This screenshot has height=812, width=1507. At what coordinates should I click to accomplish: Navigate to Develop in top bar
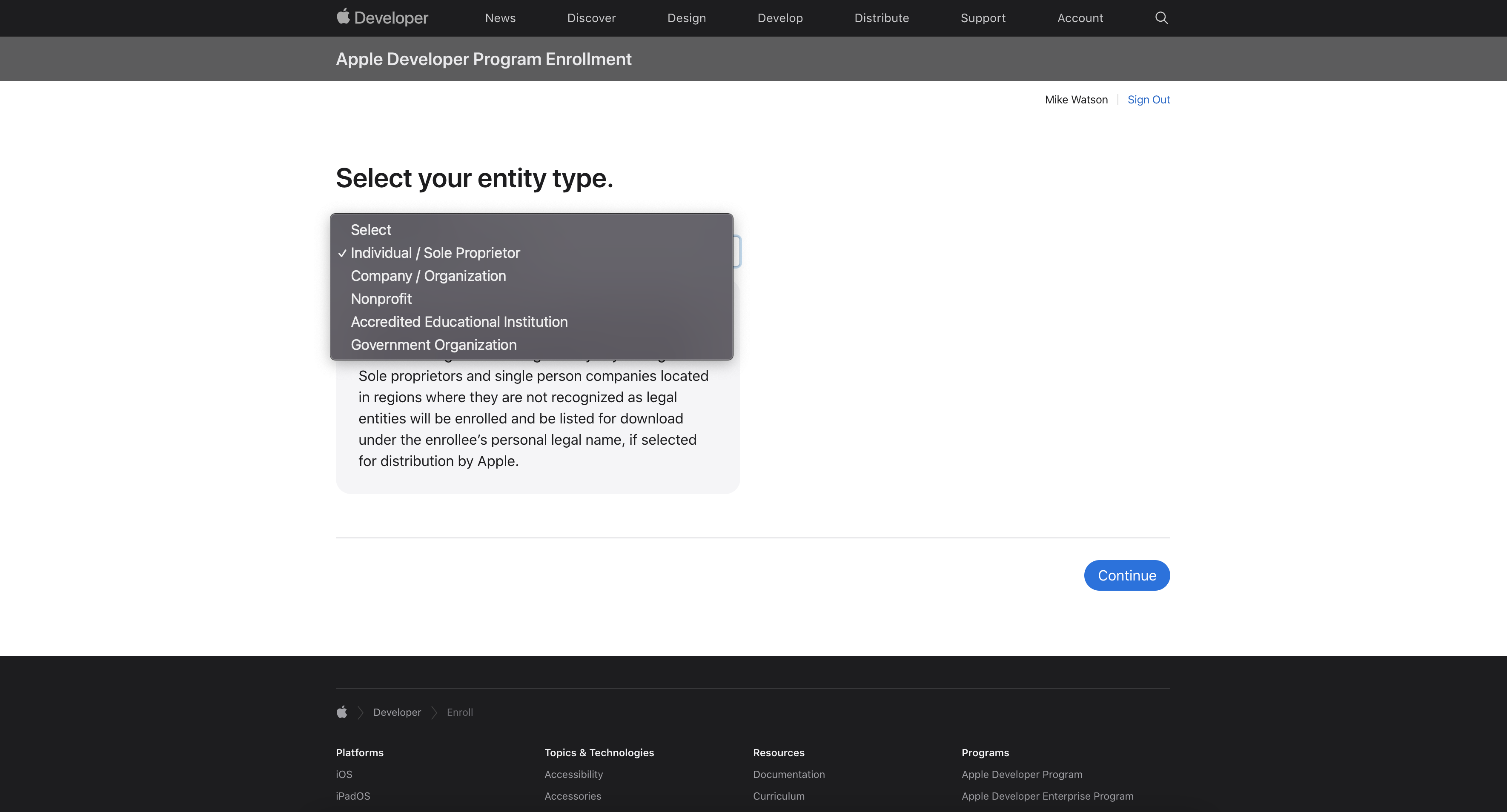(780, 18)
